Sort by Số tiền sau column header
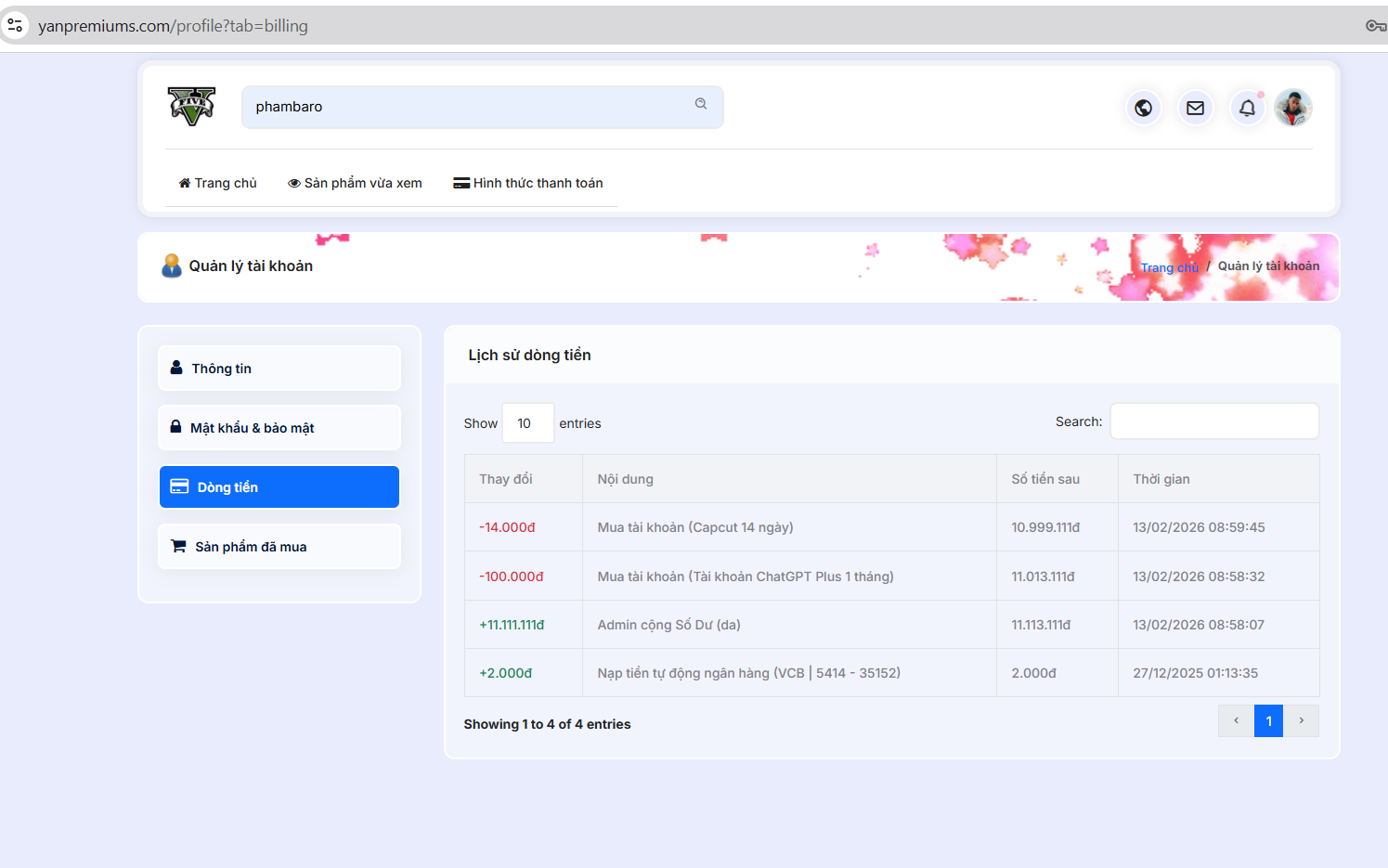This screenshot has height=868, width=1388. point(1057,479)
